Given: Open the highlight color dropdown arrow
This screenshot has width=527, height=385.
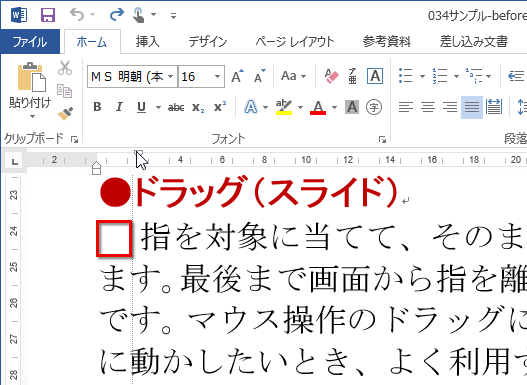Looking at the screenshot, I should (x=300, y=108).
